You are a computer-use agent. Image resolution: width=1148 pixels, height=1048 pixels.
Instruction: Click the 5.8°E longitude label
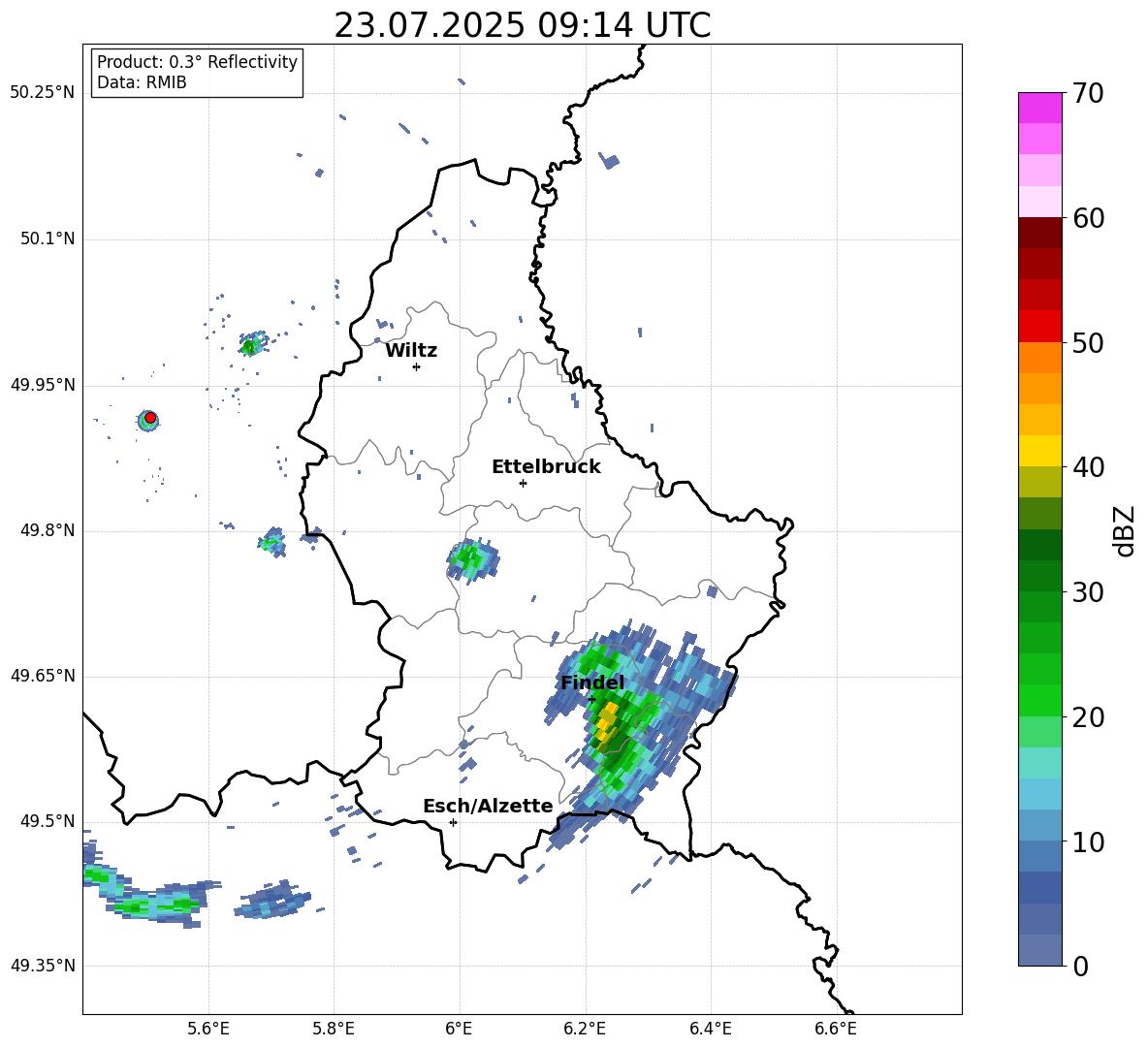tap(334, 1029)
